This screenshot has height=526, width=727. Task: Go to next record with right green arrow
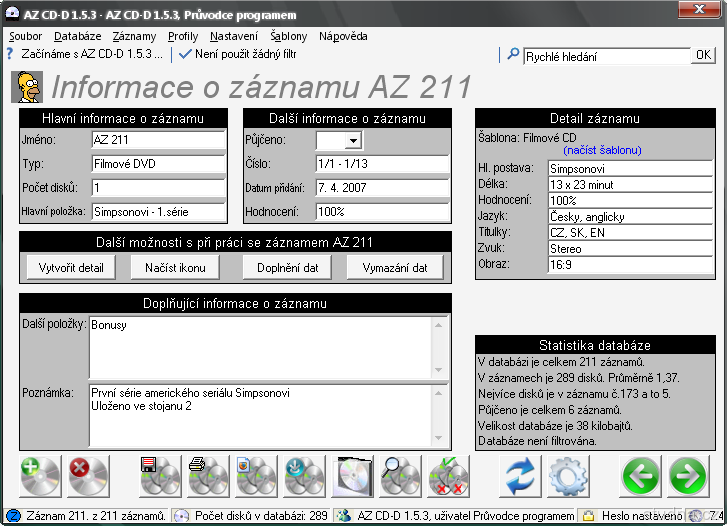point(689,476)
